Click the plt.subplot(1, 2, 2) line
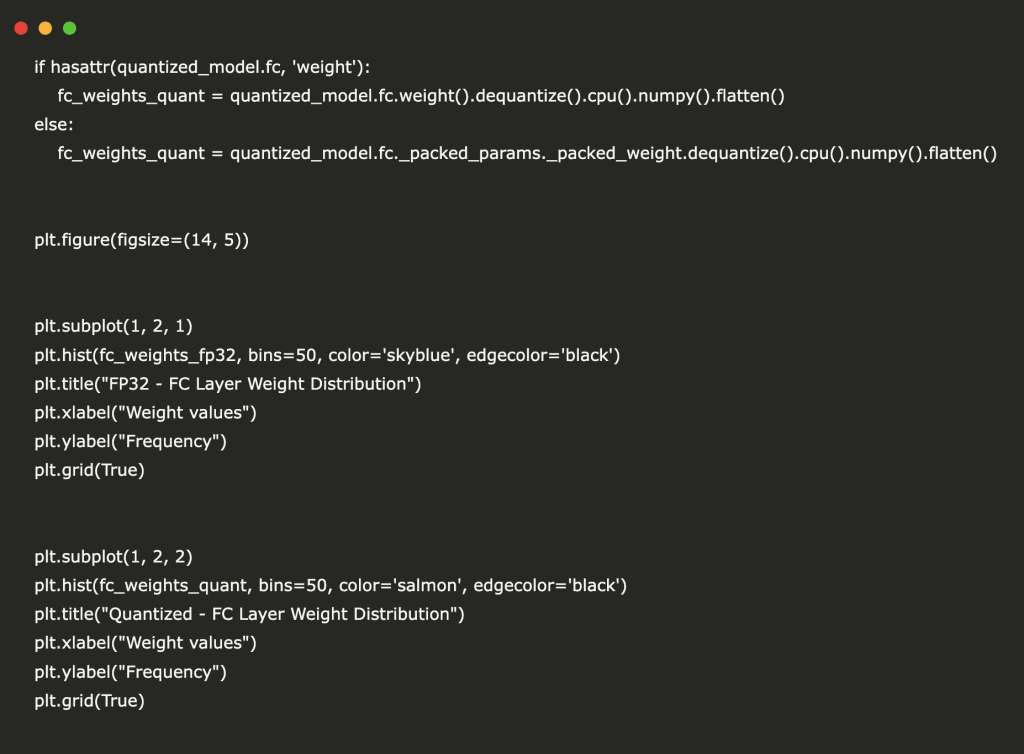The image size is (1024, 754). (113, 557)
